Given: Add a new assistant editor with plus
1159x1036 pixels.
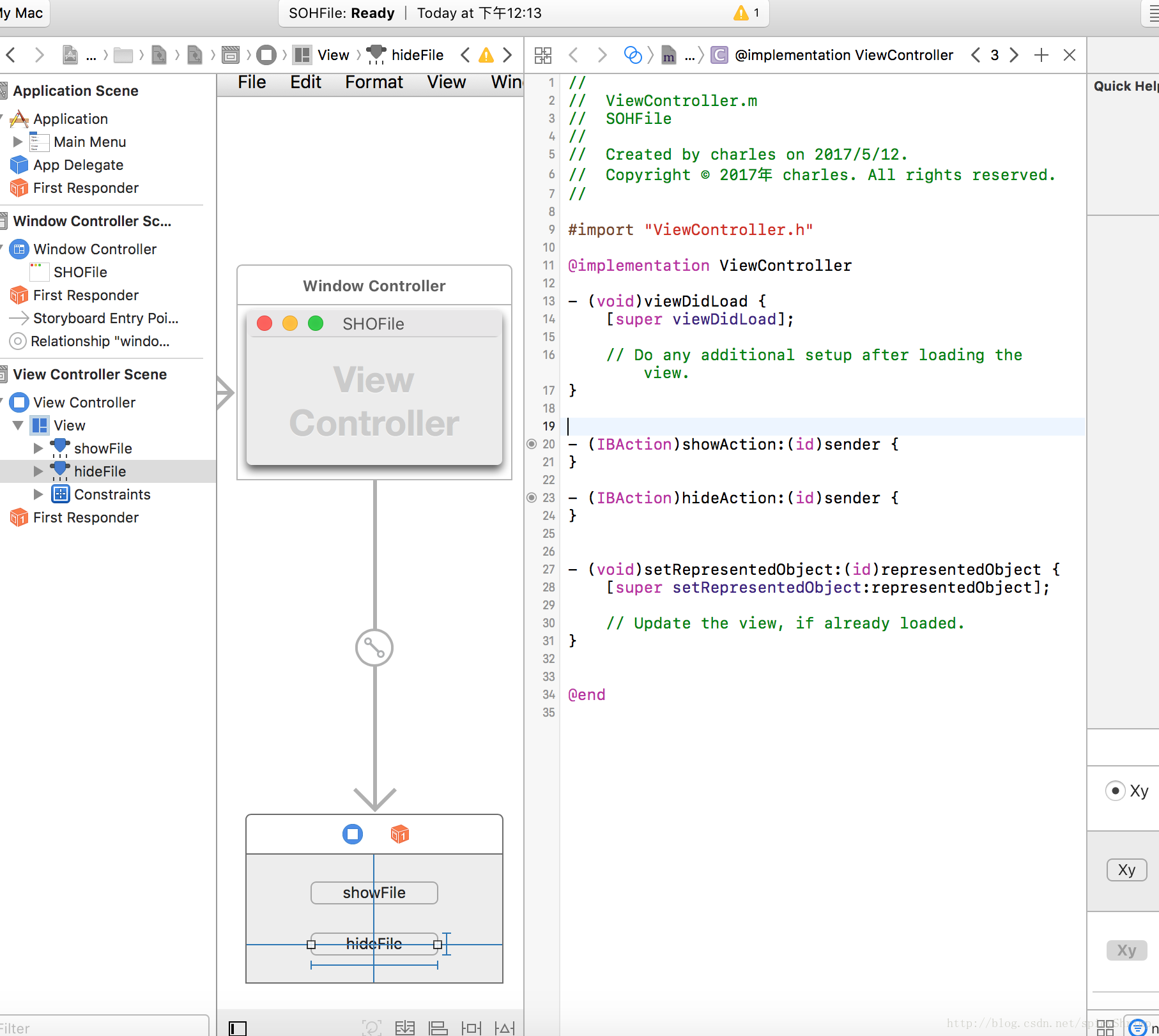Looking at the screenshot, I should pos(1041,56).
